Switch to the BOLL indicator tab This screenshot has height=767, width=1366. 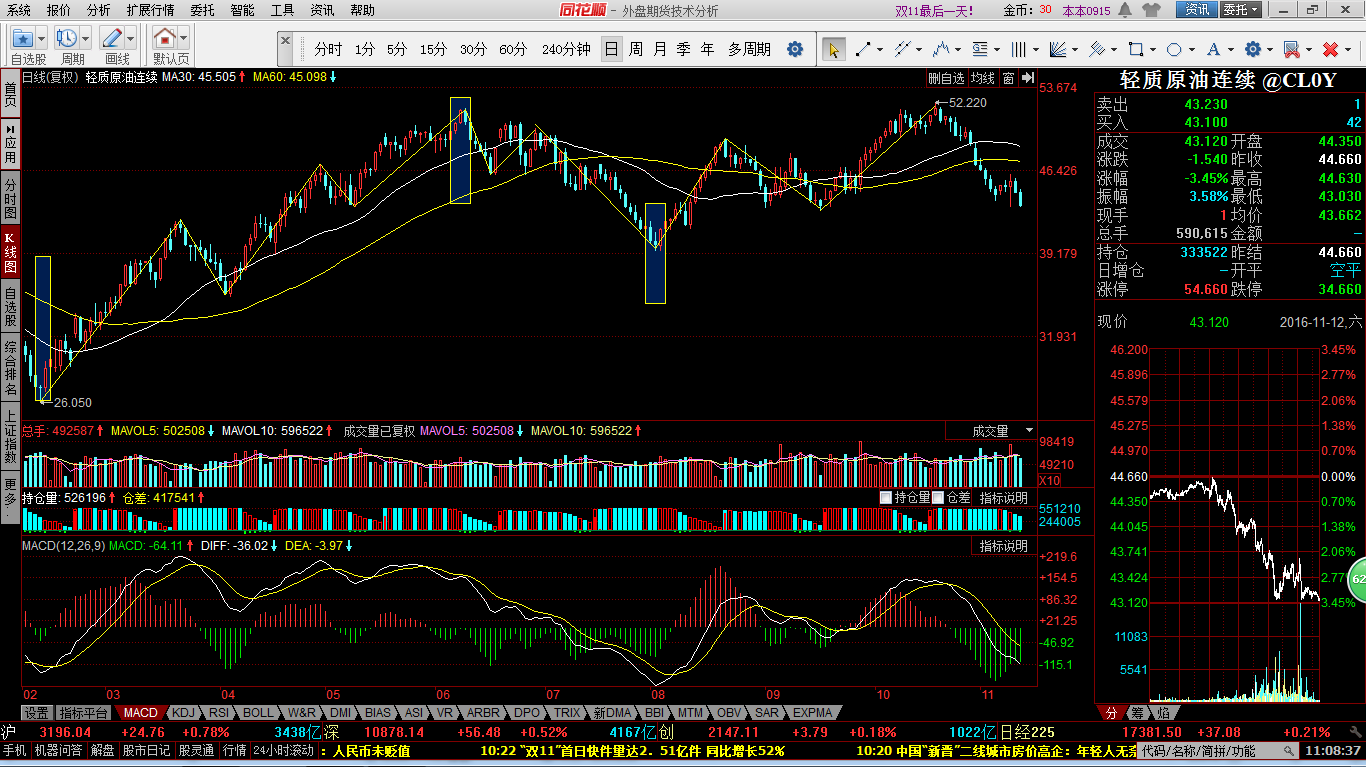(258, 713)
